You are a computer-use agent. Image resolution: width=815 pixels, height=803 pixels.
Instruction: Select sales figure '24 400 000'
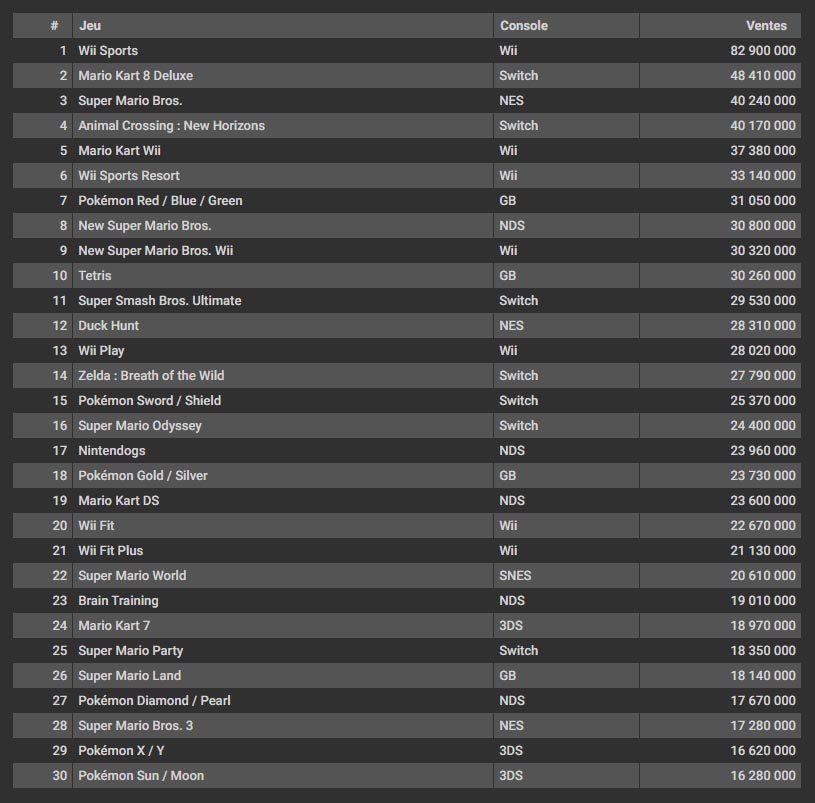pyautogui.click(x=763, y=426)
